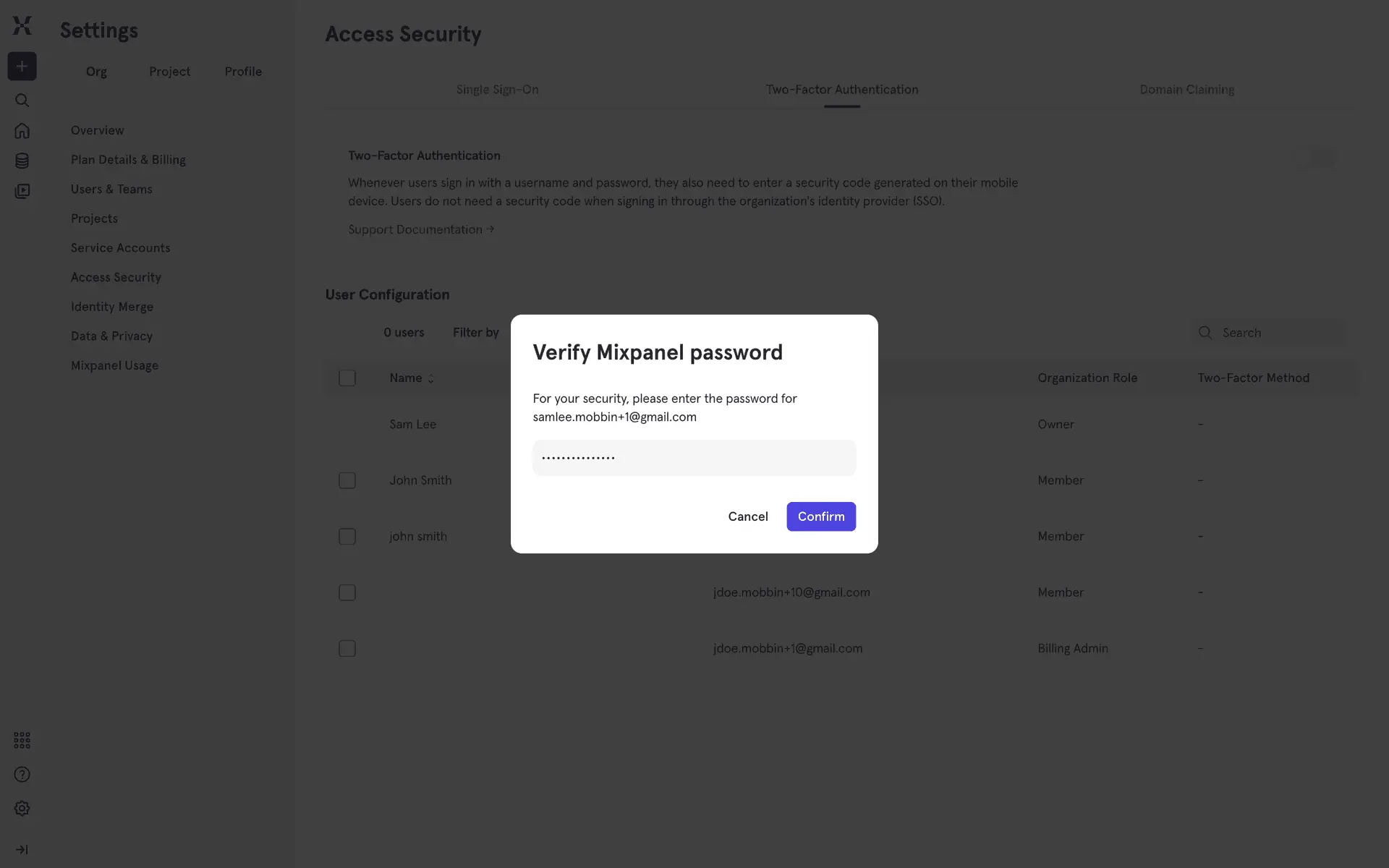Open search via magnifier sidebar icon

(x=22, y=101)
